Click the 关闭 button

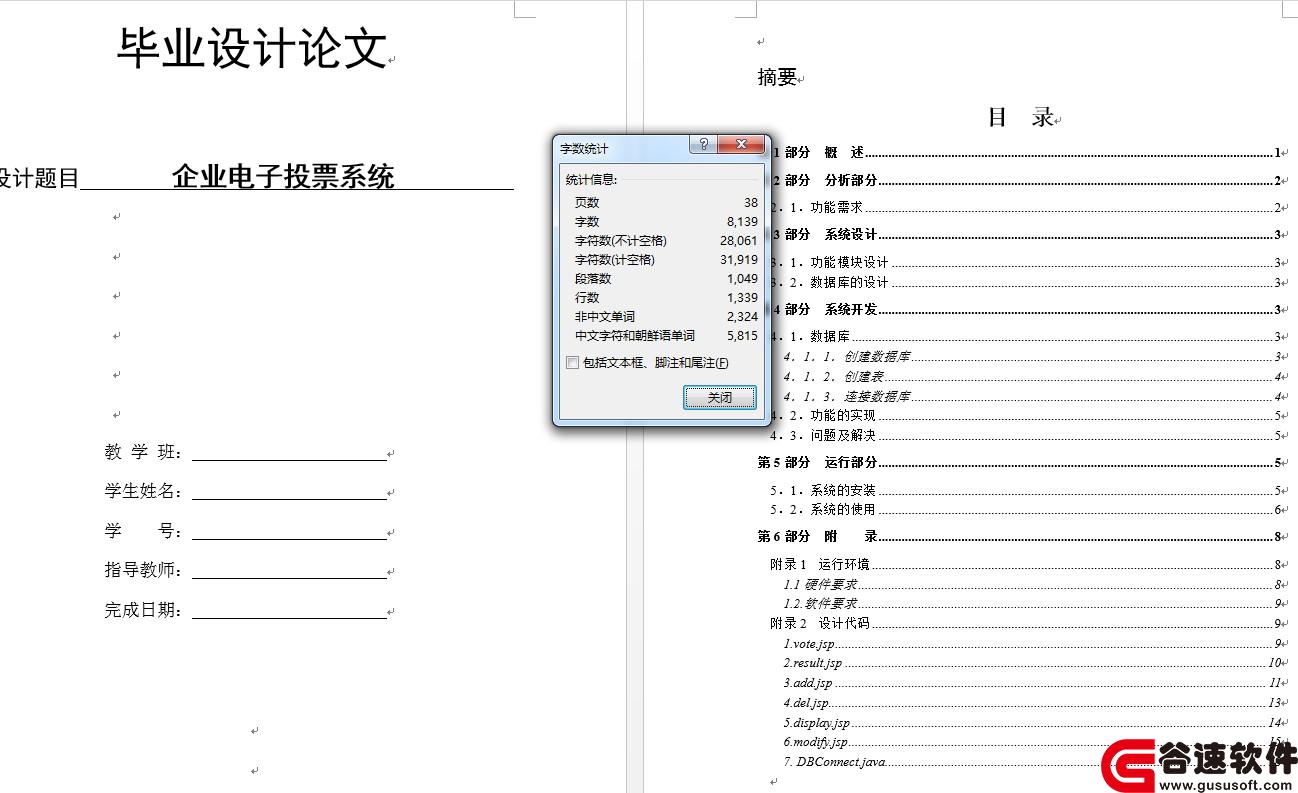click(x=719, y=398)
